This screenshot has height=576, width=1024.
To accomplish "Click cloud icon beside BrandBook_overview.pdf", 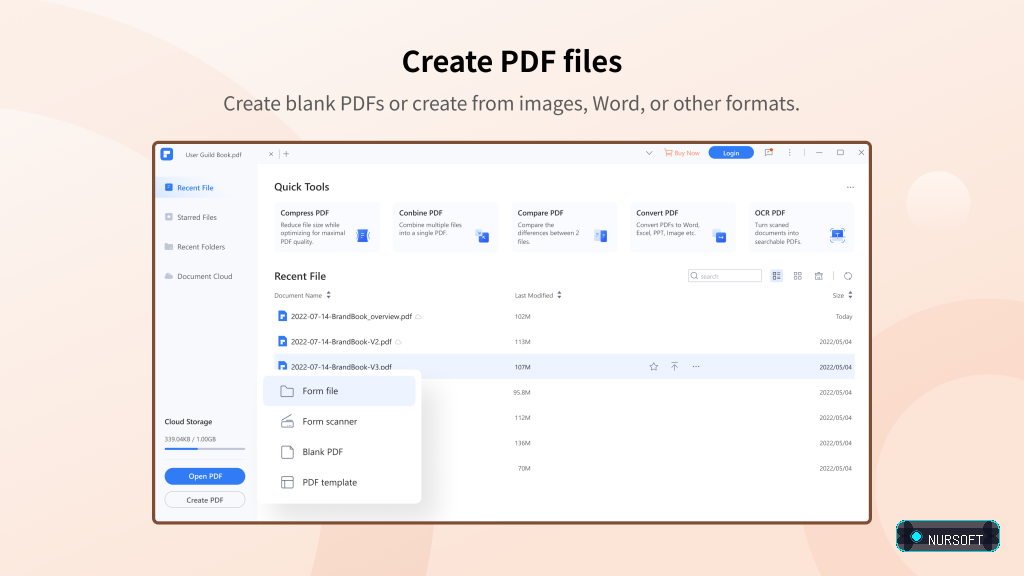I will pyautogui.click(x=419, y=317).
